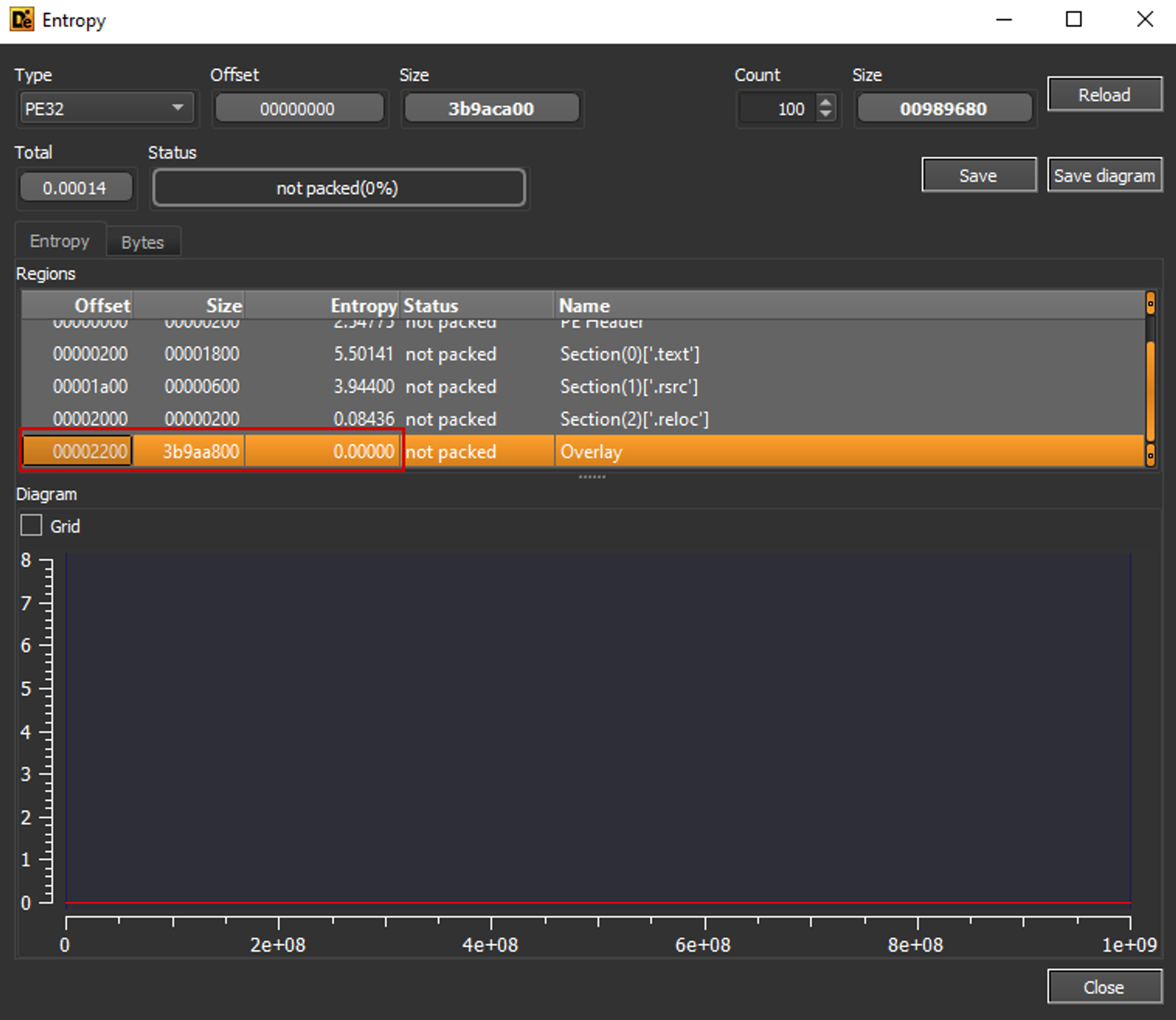Viewport: 1176px width, 1020px height.
Task: Increase Count with the up arrow
Action: pos(826,102)
